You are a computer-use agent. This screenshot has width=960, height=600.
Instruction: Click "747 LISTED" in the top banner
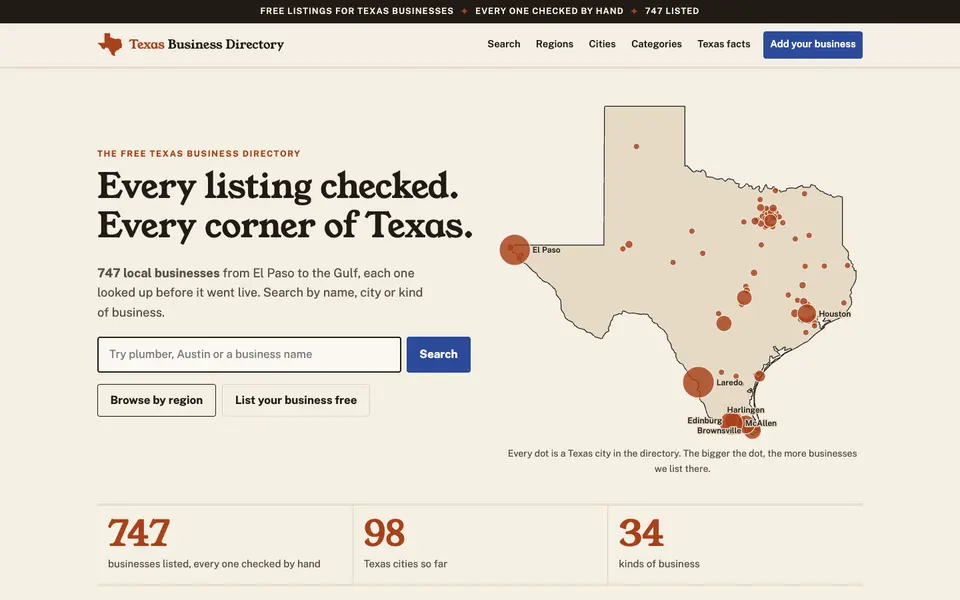click(672, 11)
